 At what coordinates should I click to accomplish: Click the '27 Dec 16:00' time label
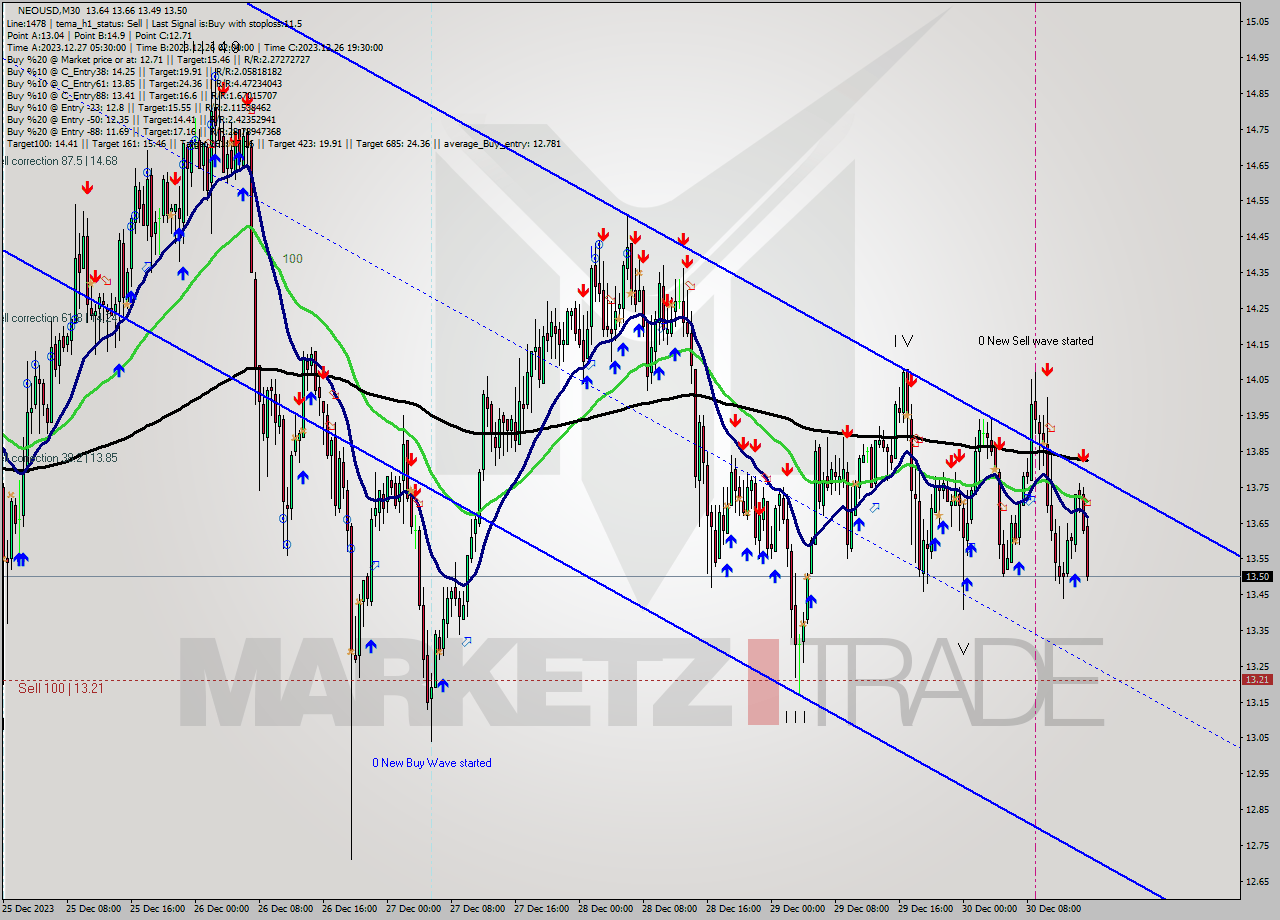(542, 909)
